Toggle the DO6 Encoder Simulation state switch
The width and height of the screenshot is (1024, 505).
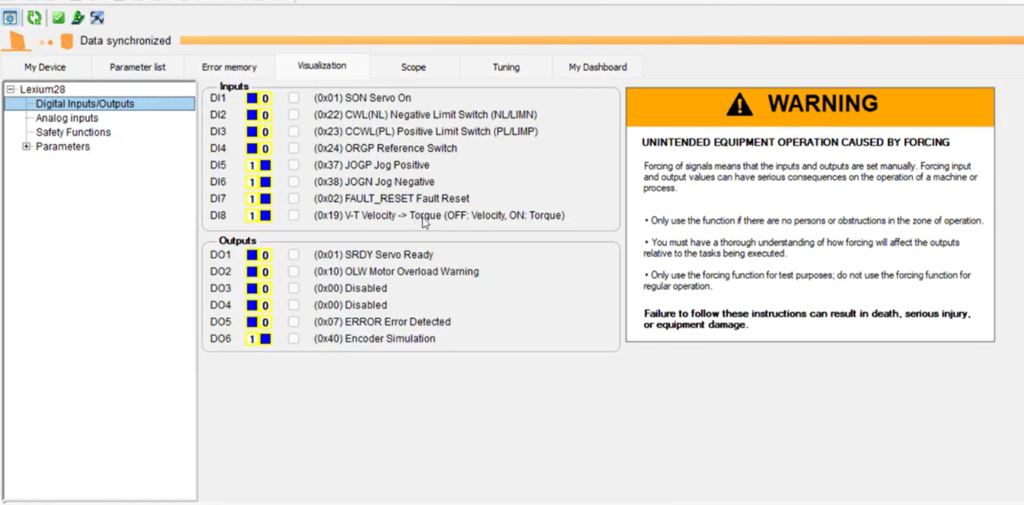[x=258, y=339]
